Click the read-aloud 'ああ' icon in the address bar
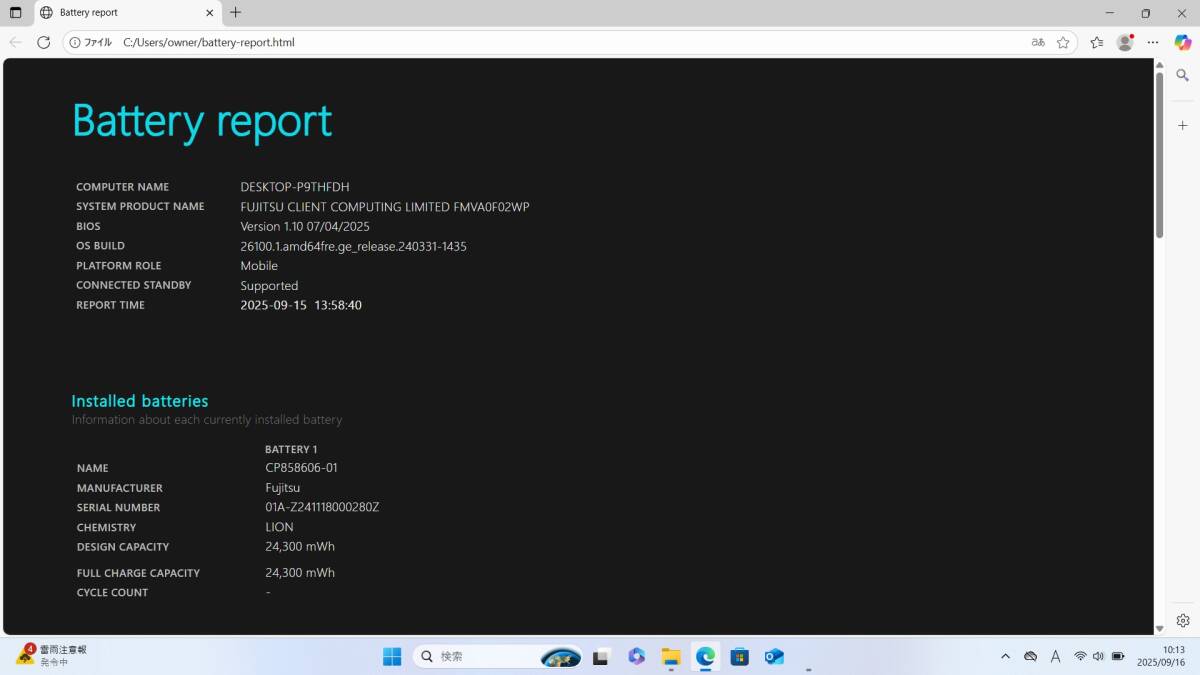 pyautogui.click(x=1038, y=42)
